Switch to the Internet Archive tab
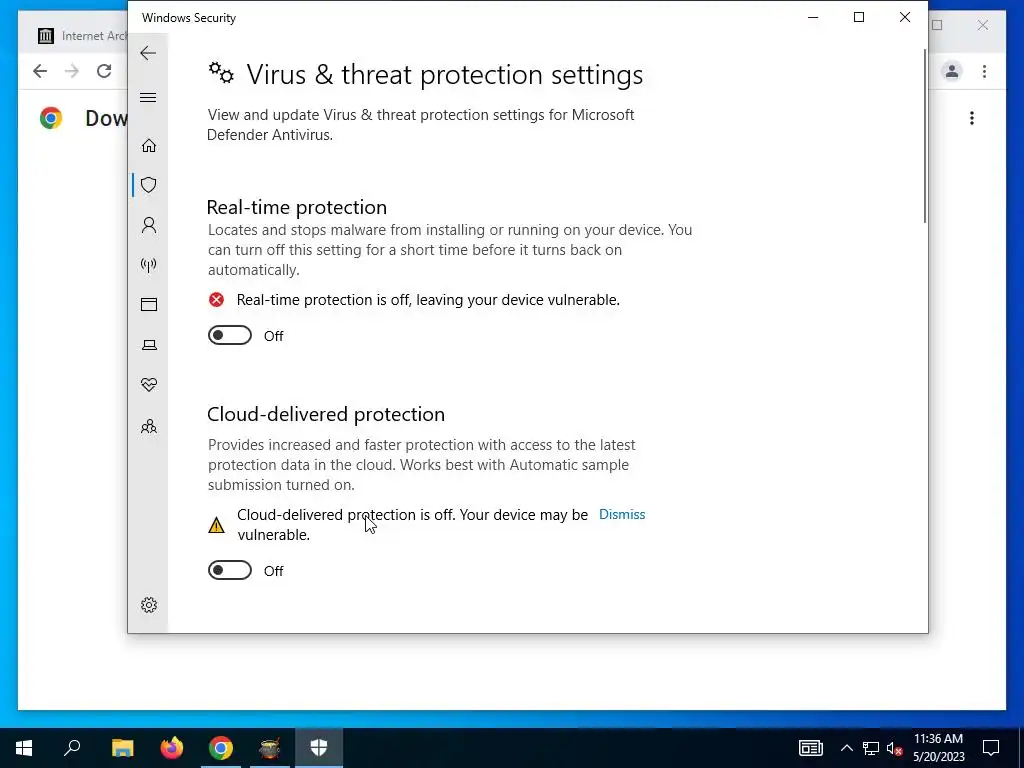The width and height of the screenshot is (1024, 768). click(x=82, y=36)
